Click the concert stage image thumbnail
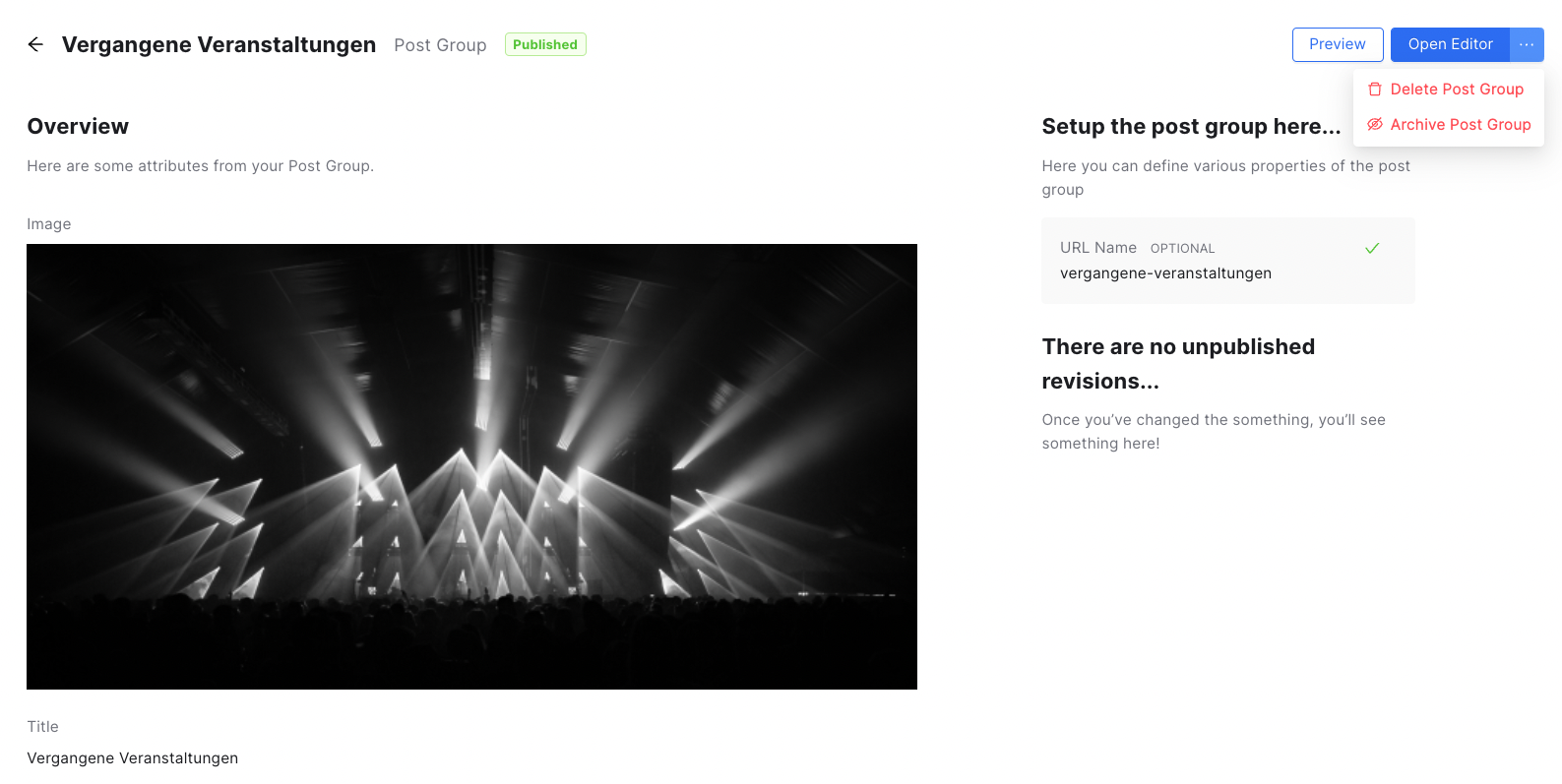Viewport: 1562px width, 784px height. coord(471,466)
